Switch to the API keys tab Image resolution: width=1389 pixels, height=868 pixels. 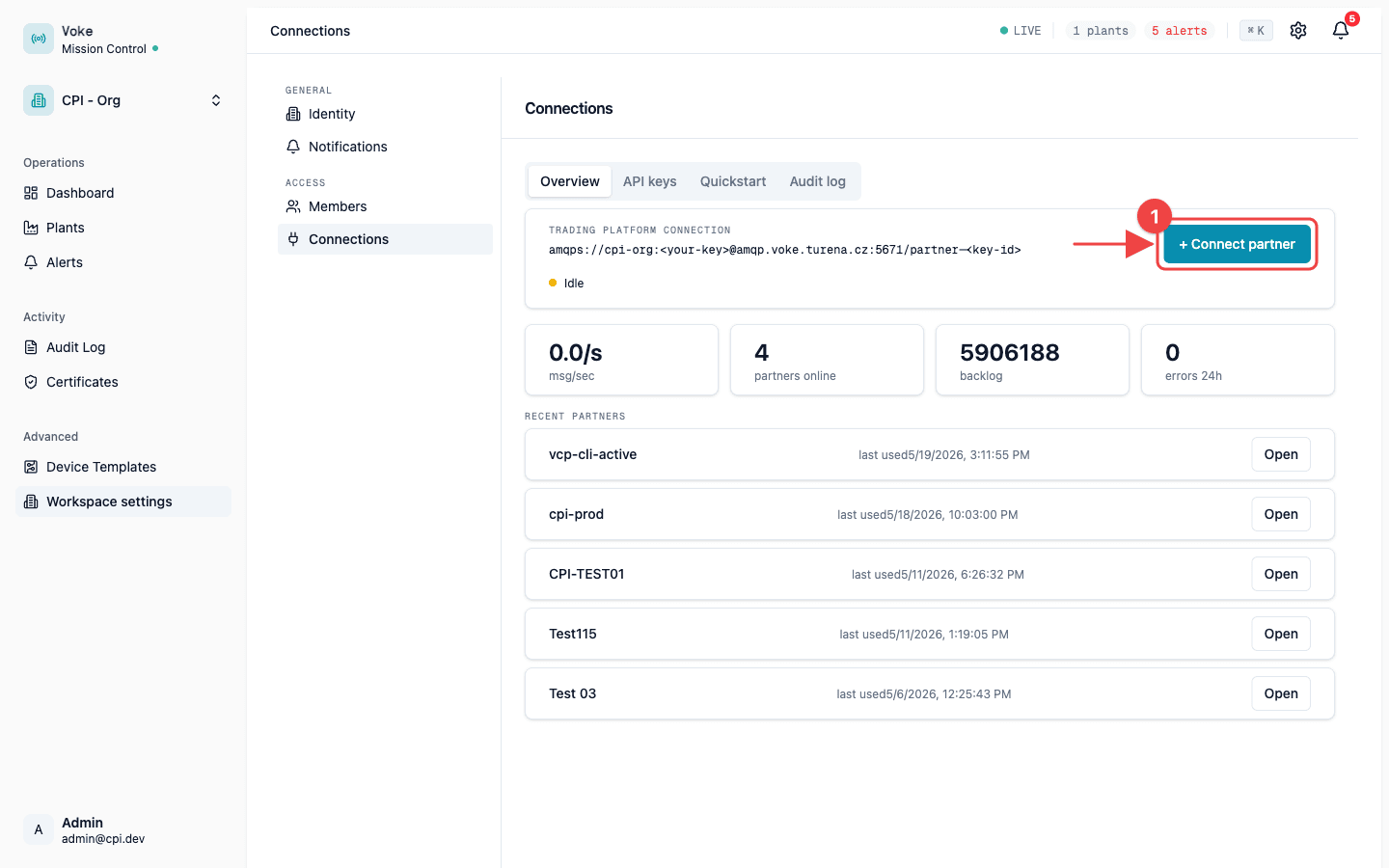[650, 181]
